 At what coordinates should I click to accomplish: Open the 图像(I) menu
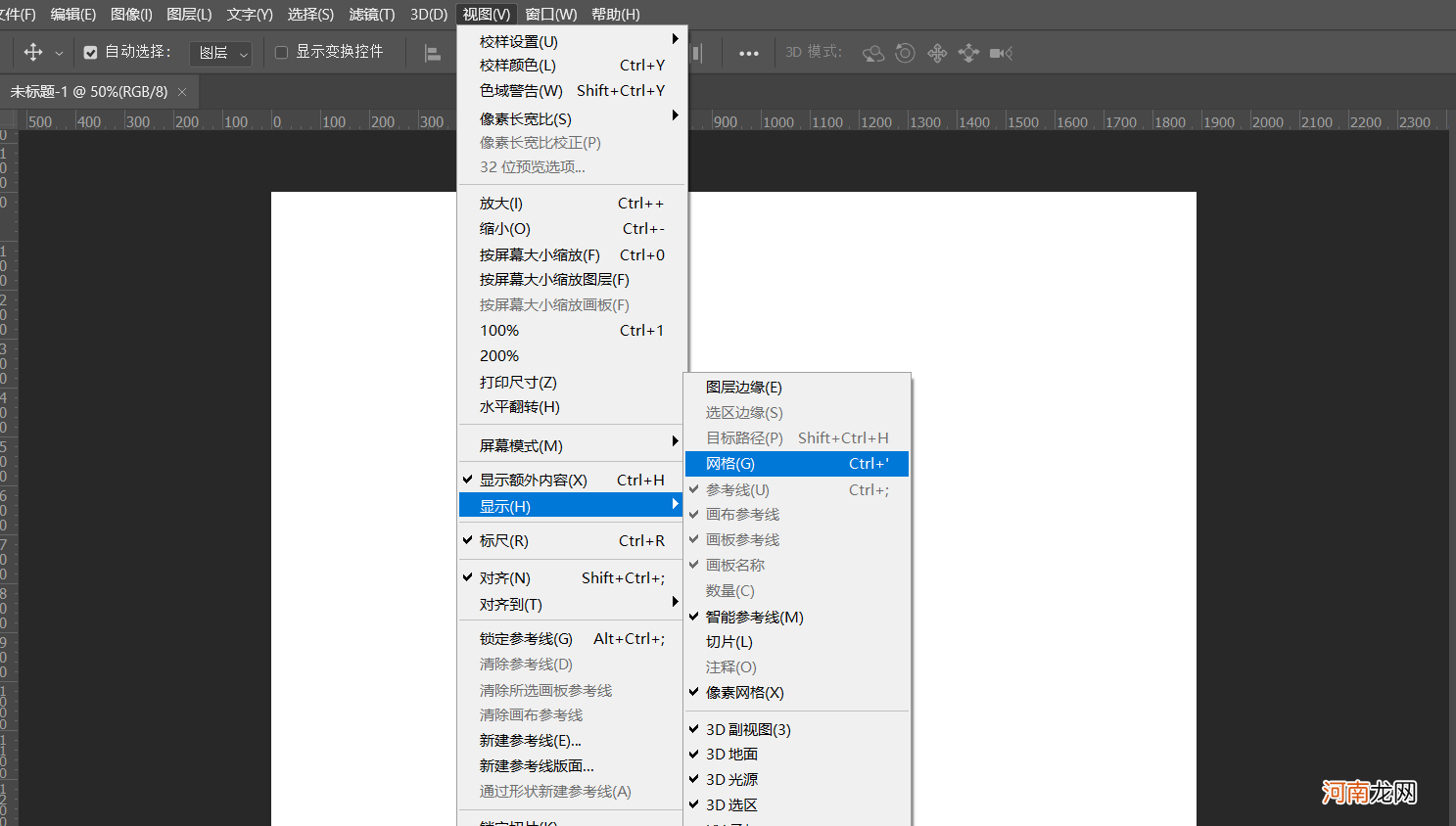coord(131,14)
